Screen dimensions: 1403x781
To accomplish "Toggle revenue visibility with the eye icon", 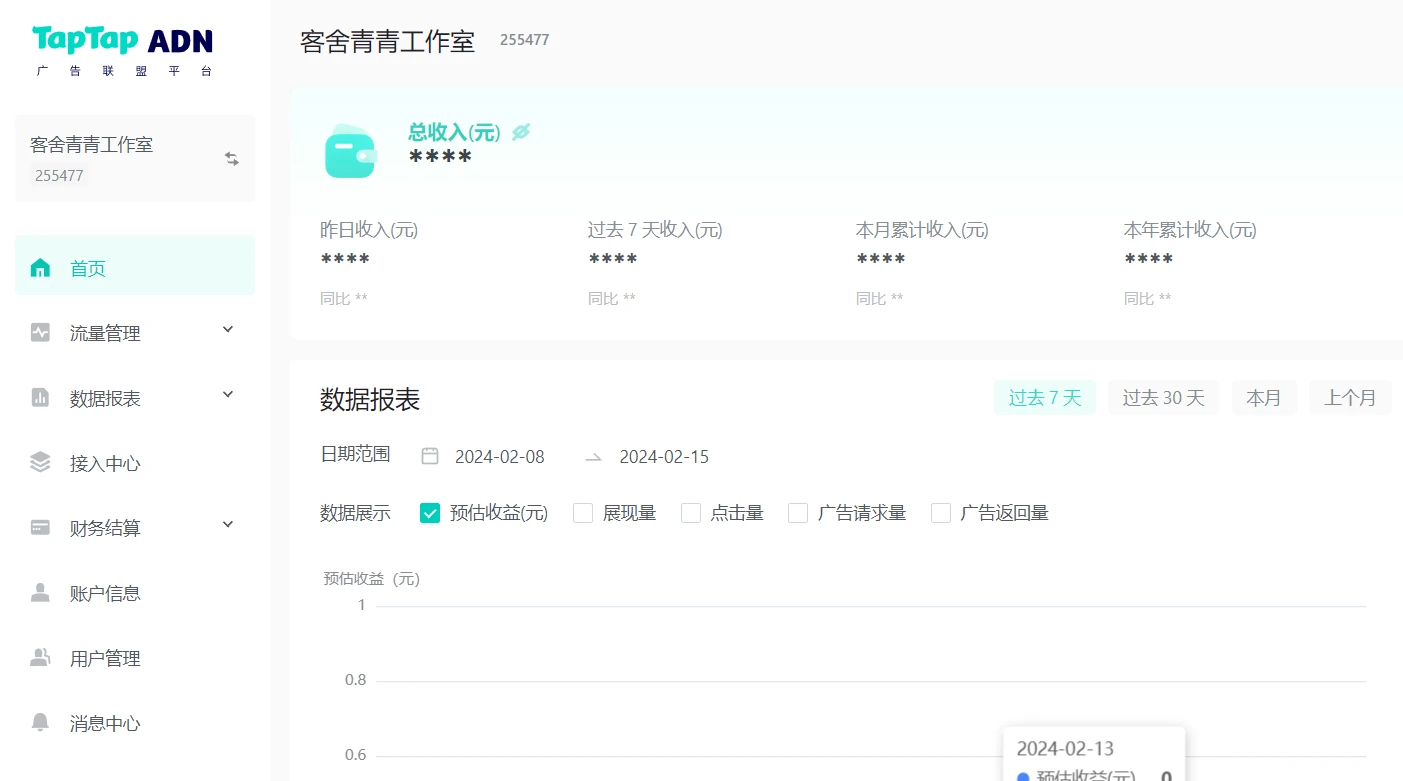I will [520, 131].
